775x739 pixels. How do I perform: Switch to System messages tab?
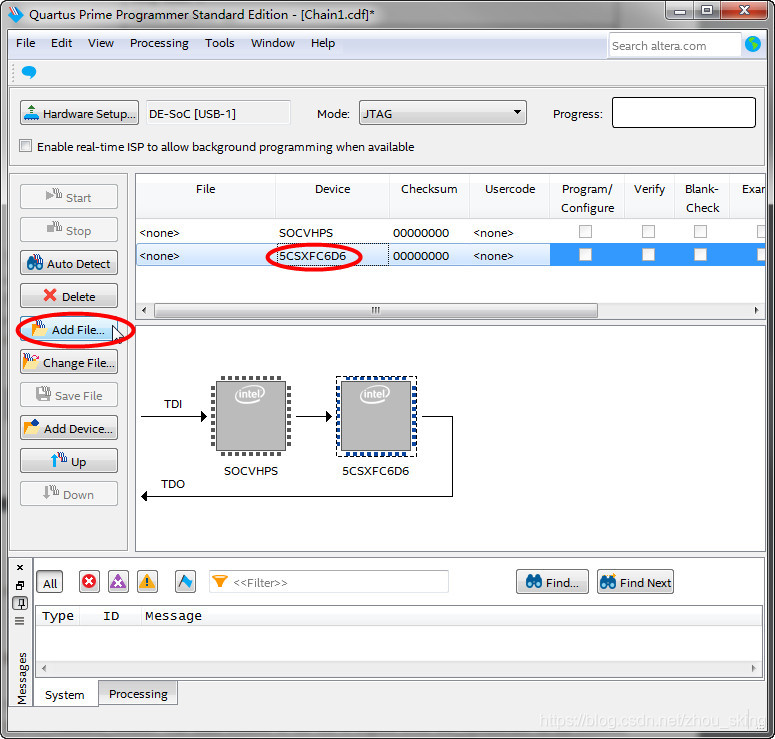pos(65,695)
